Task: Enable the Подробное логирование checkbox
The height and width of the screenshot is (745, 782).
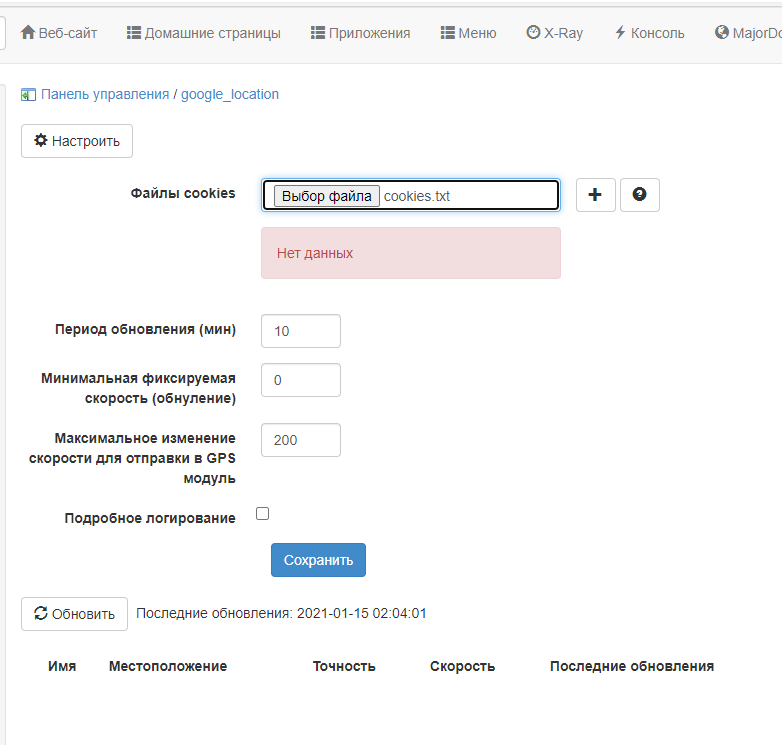Action: (x=262, y=514)
